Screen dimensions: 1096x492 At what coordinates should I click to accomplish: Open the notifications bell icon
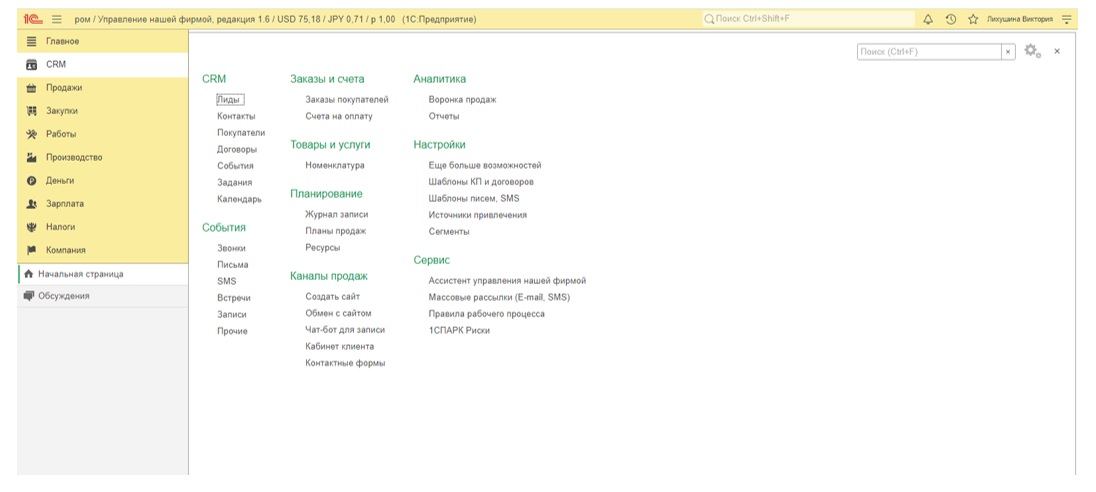pos(928,19)
